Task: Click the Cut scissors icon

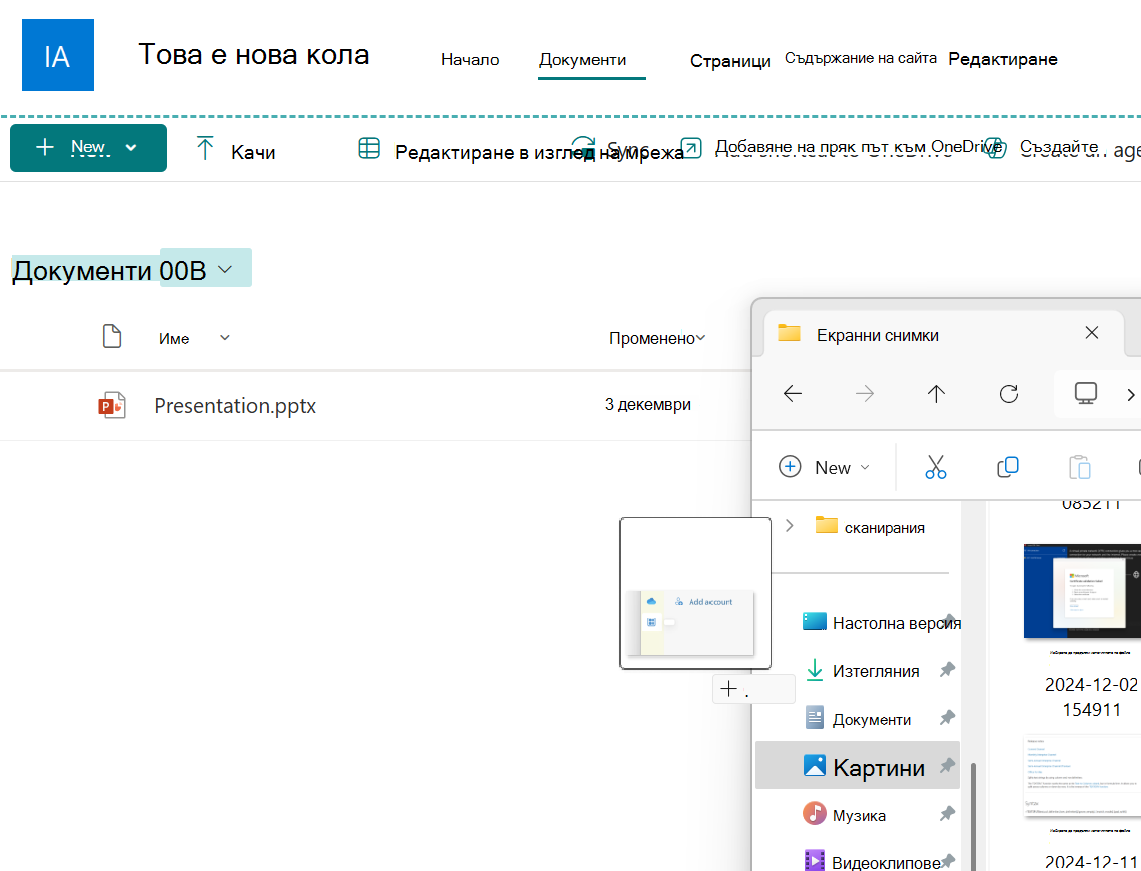Action: tap(936, 467)
